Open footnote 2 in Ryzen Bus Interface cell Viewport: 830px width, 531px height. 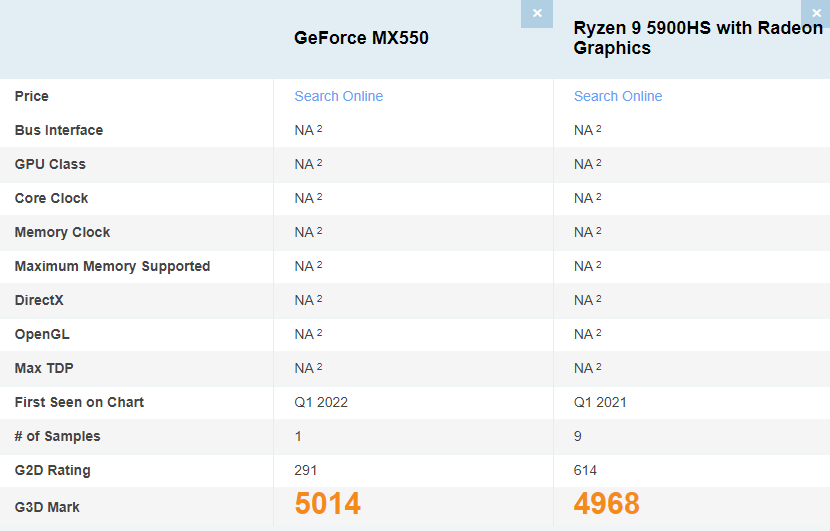599,129
